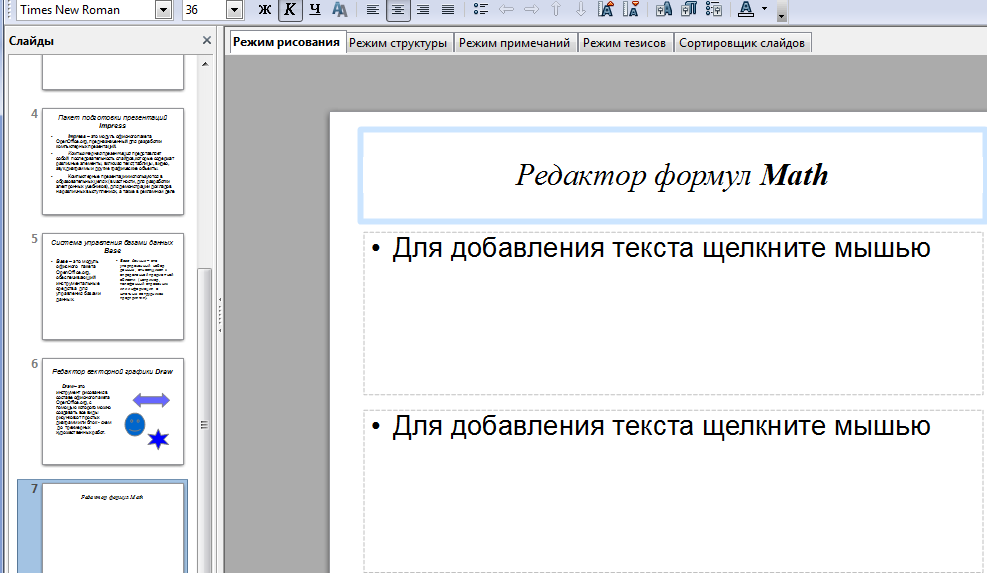
Task: Open the font size dropdown
Action: click(x=234, y=10)
